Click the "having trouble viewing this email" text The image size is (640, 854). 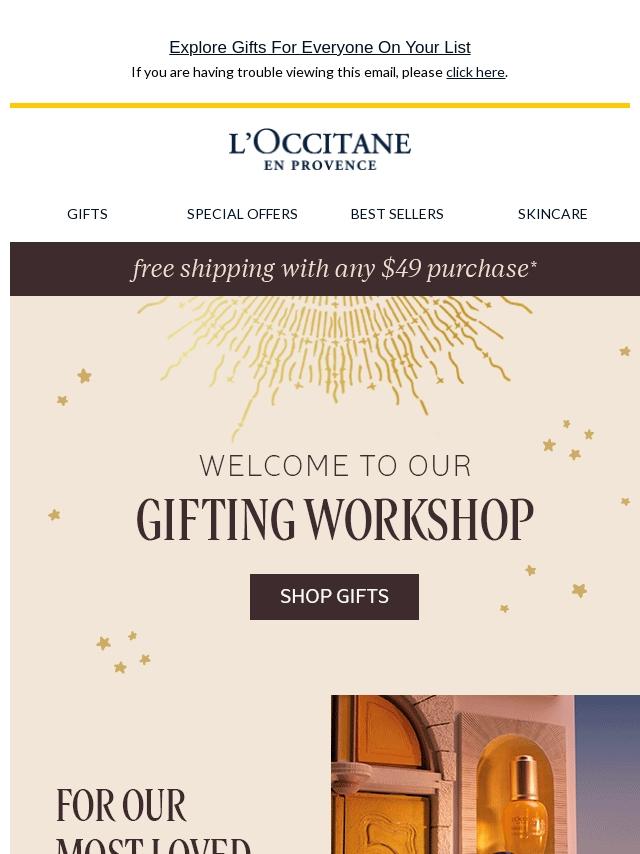click(x=287, y=72)
